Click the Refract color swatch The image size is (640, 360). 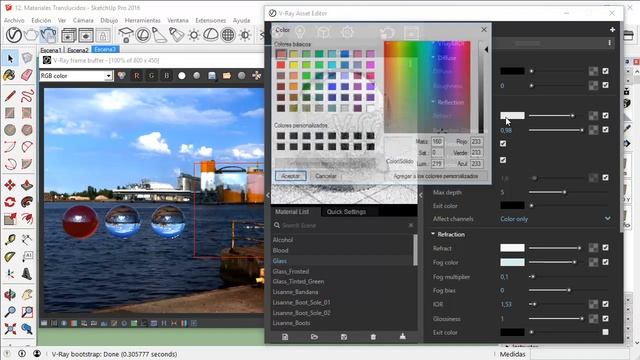512,248
